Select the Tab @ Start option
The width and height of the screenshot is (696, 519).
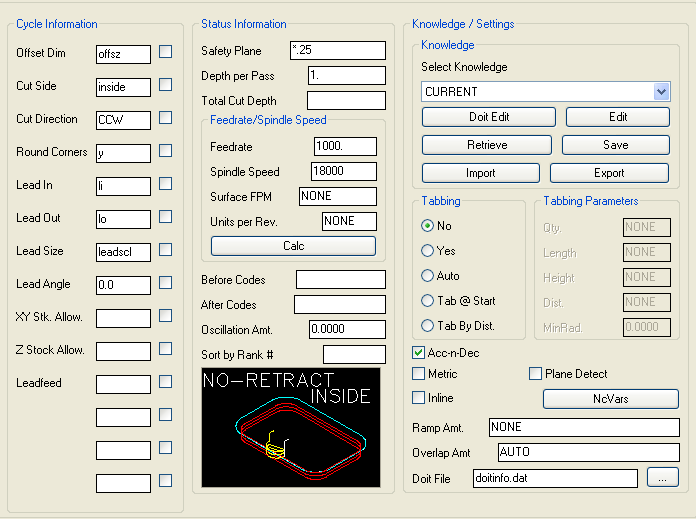coord(427,301)
